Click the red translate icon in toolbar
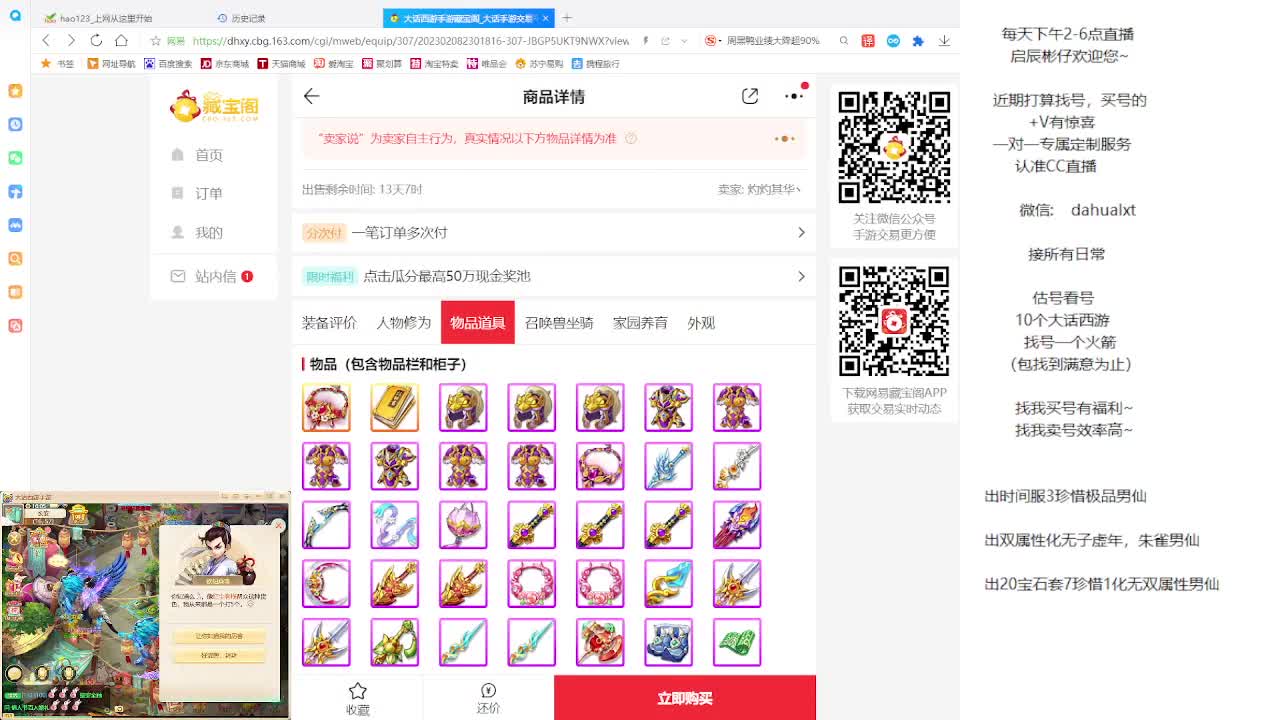 coord(868,41)
